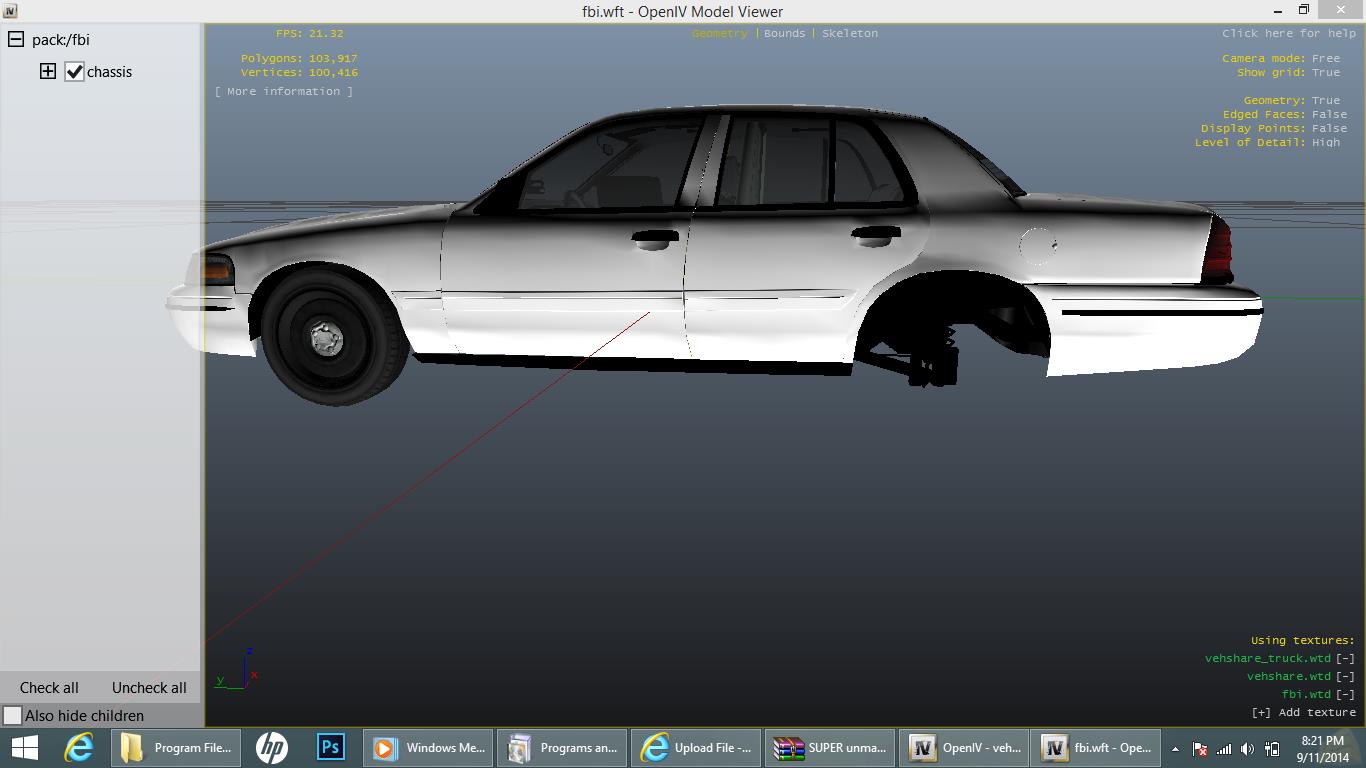This screenshot has height=768, width=1366.
Task: Toggle Edged Faces from False
Action: pos(1329,115)
